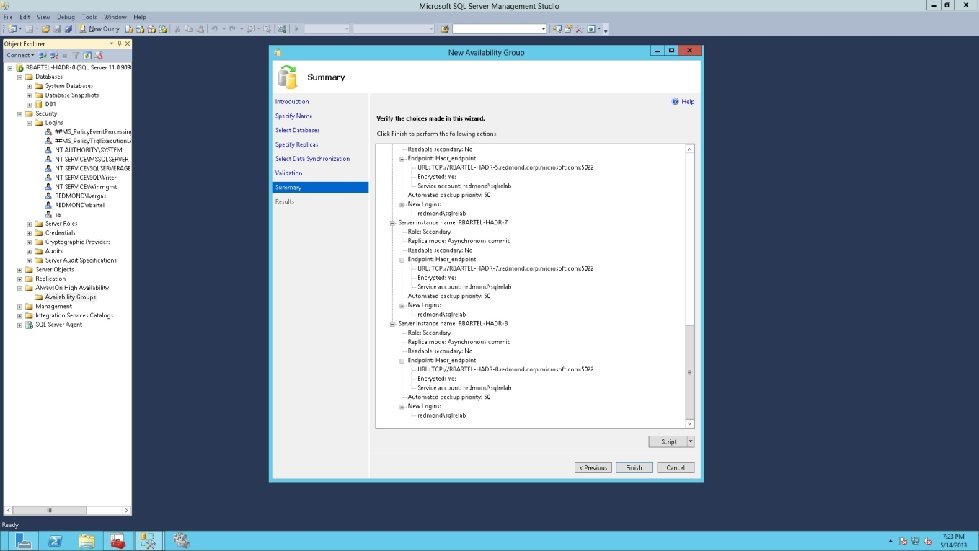Expand Integration Services Catalogs node
Viewport: 979px width, 551px height.
pyautogui.click(x=19, y=316)
